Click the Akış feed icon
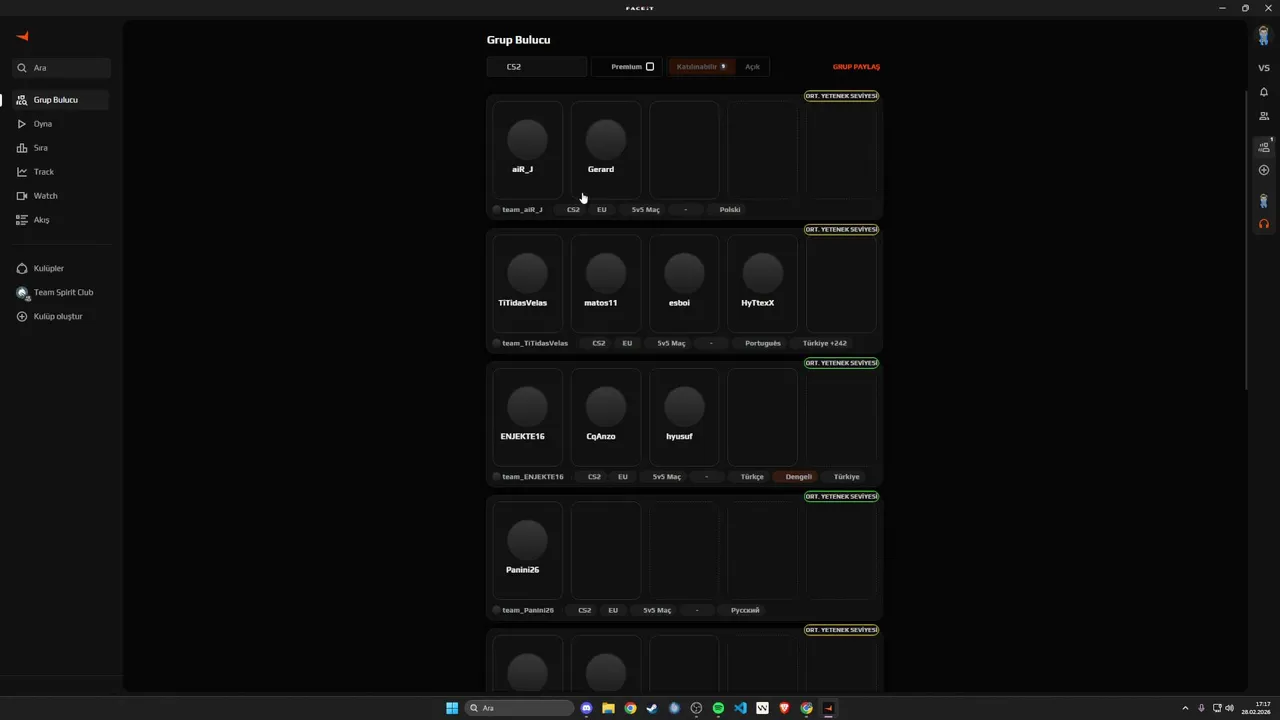Image resolution: width=1280 pixels, height=720 pixels. pyautogui.click(x=21, y=220)
